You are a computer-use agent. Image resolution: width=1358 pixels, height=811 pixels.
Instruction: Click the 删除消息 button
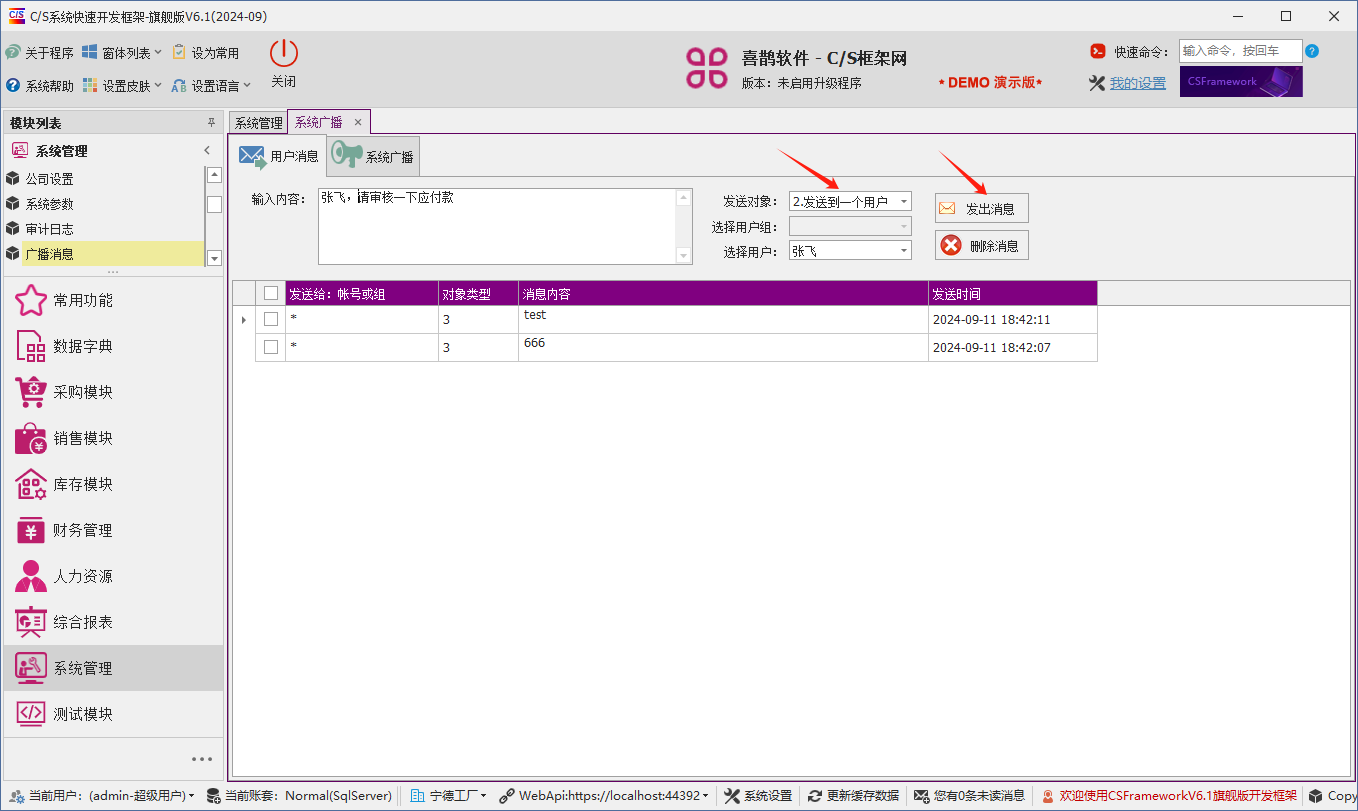(x=981, y=245)
